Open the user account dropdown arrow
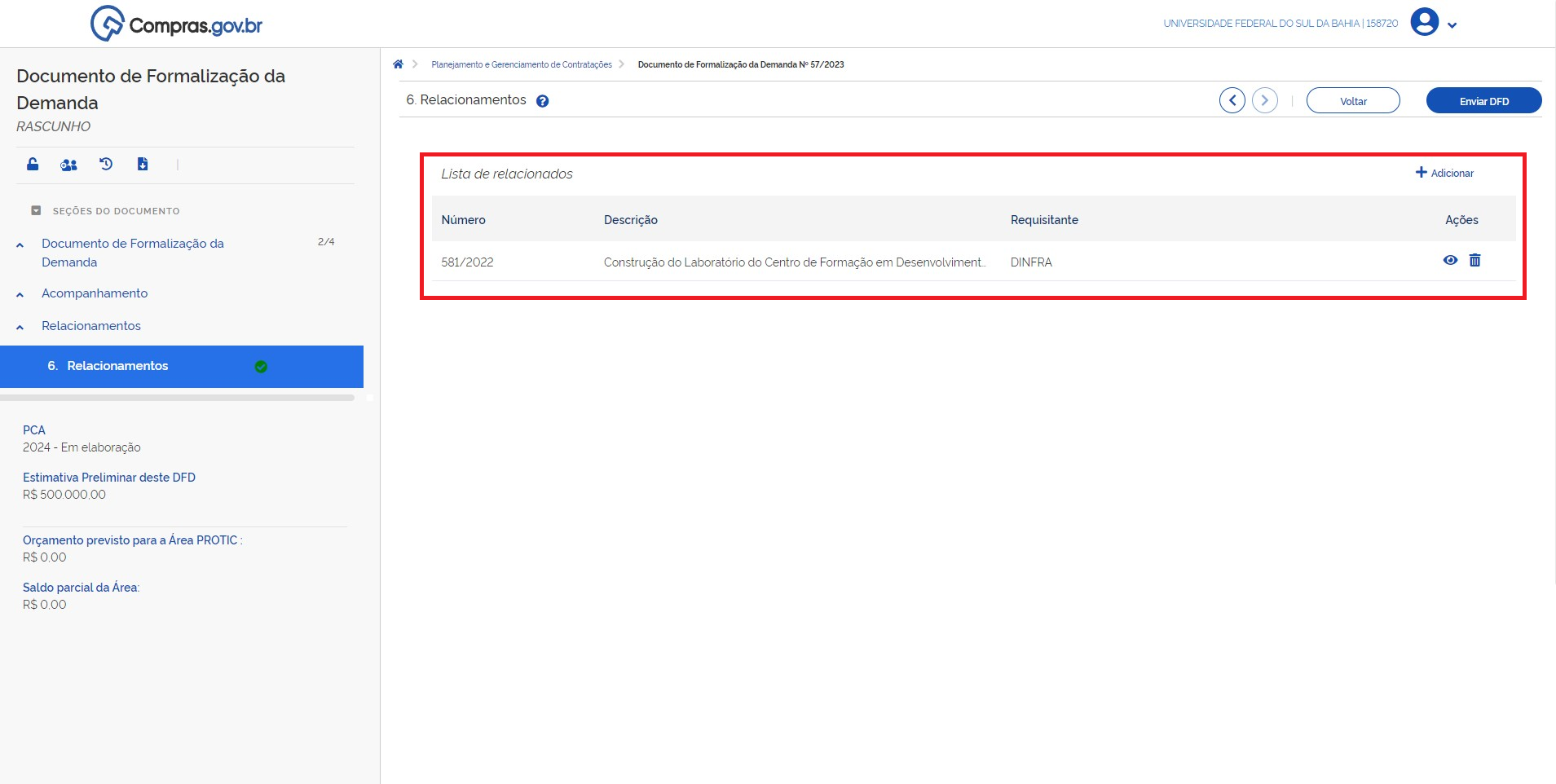1556x784 pixels. pyautogui.click(x=1452, y=25)
